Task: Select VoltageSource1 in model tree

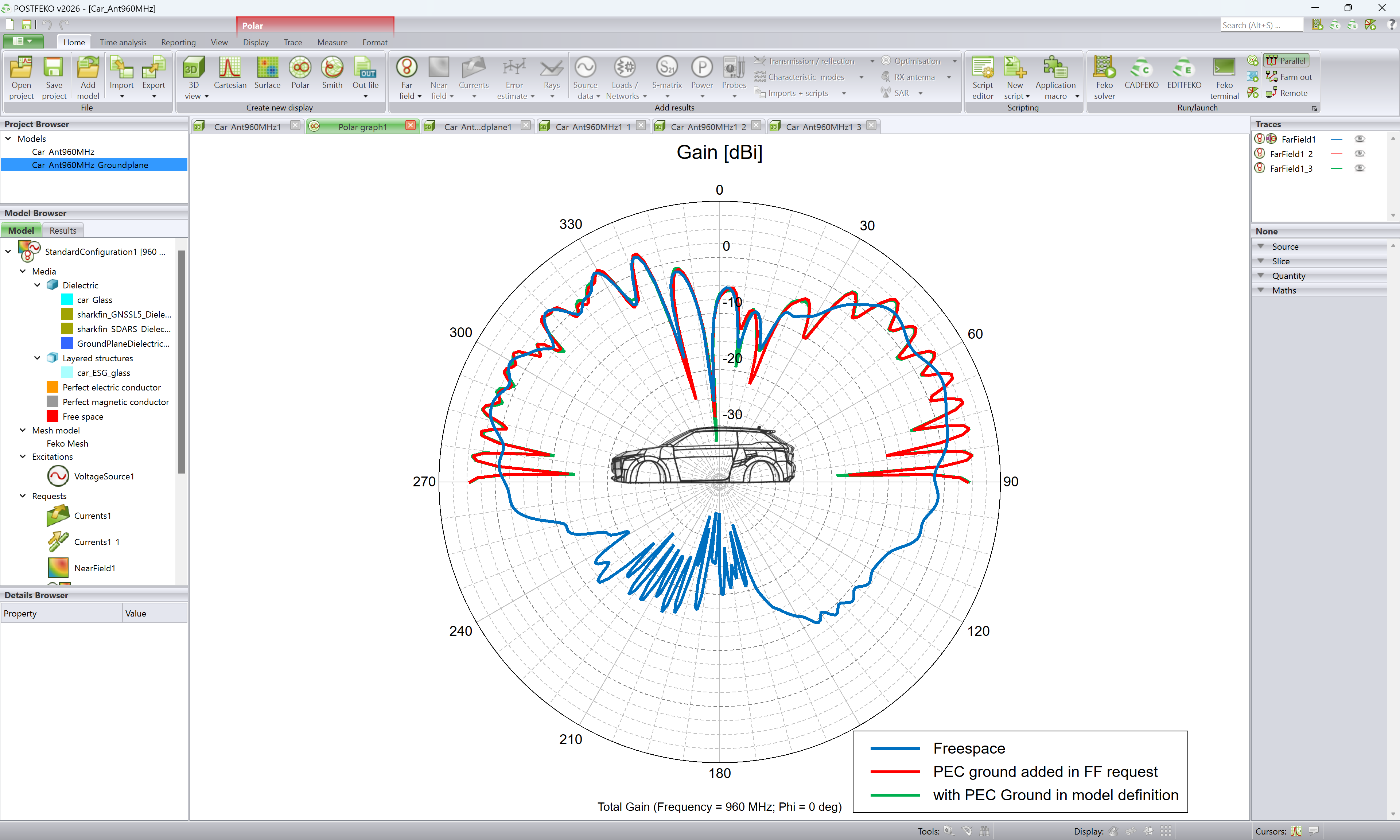Action: click(104, 476)
